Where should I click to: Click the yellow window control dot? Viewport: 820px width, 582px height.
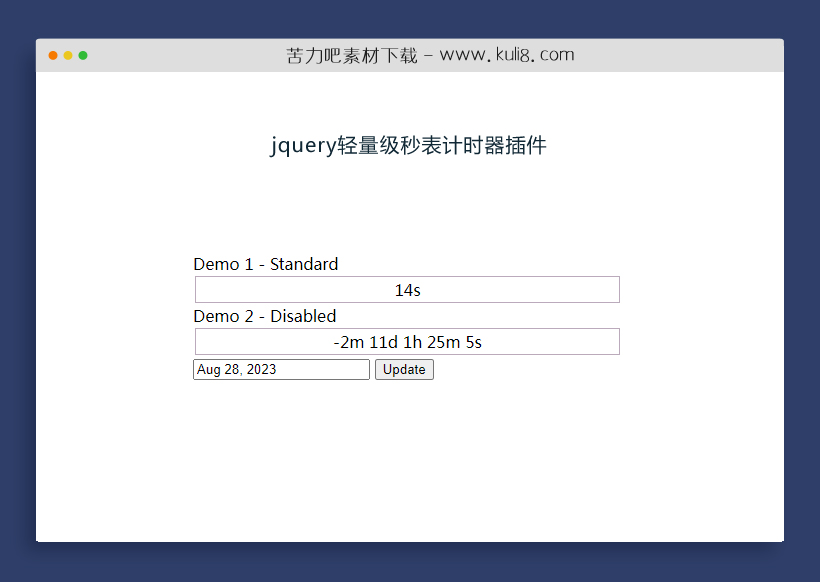[67, 56]
